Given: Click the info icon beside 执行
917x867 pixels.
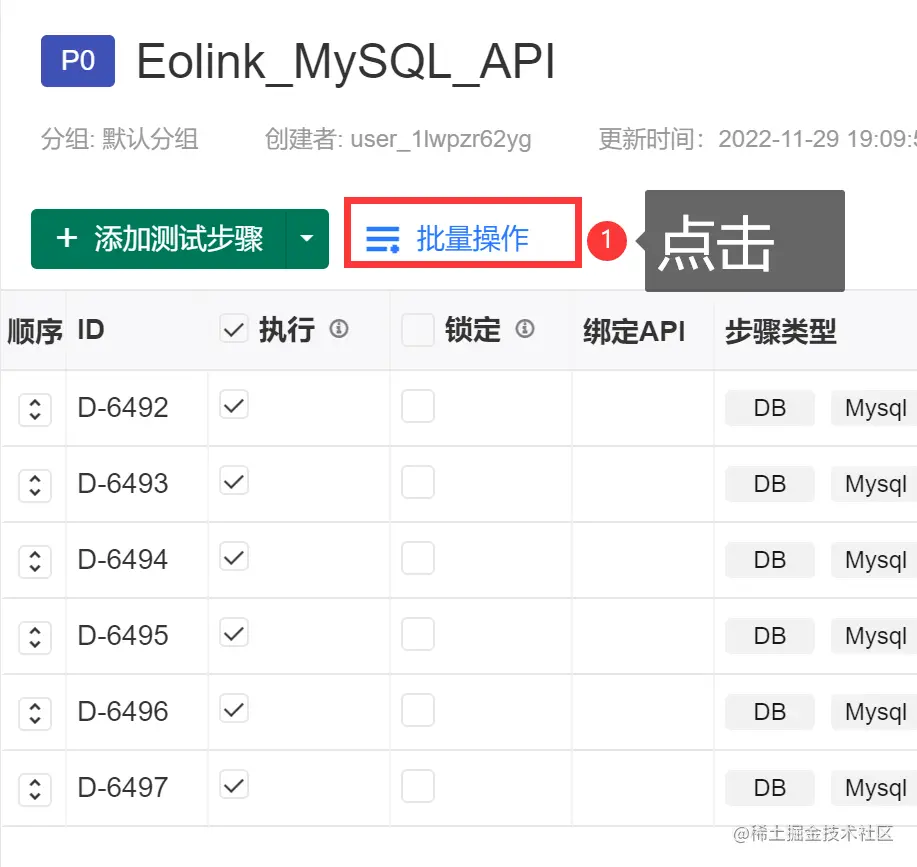Looking at the screenshot, I should [x=339, y=329].
